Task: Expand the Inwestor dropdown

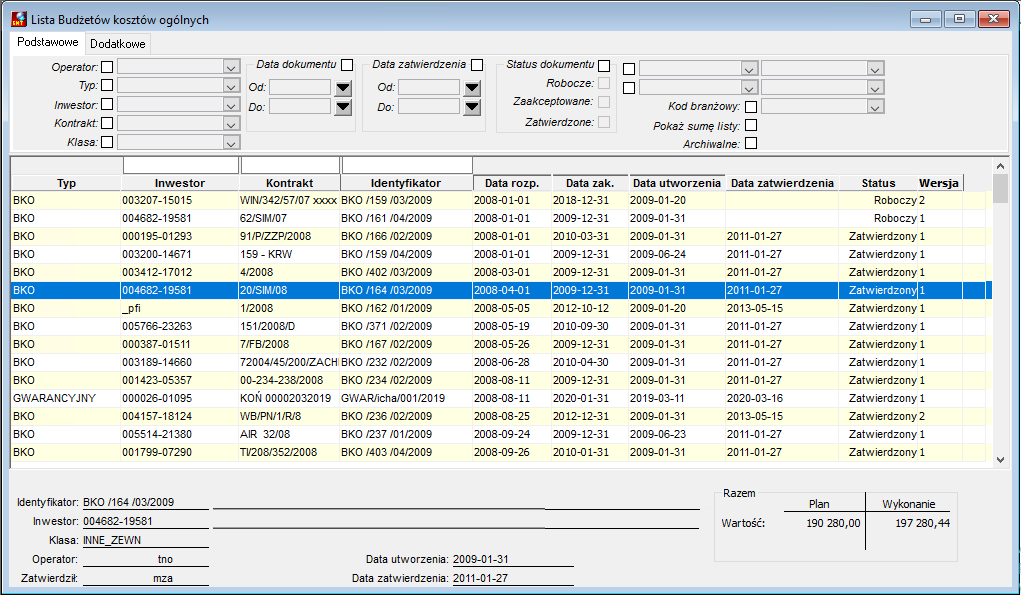Action: click(x=231, y=105)
